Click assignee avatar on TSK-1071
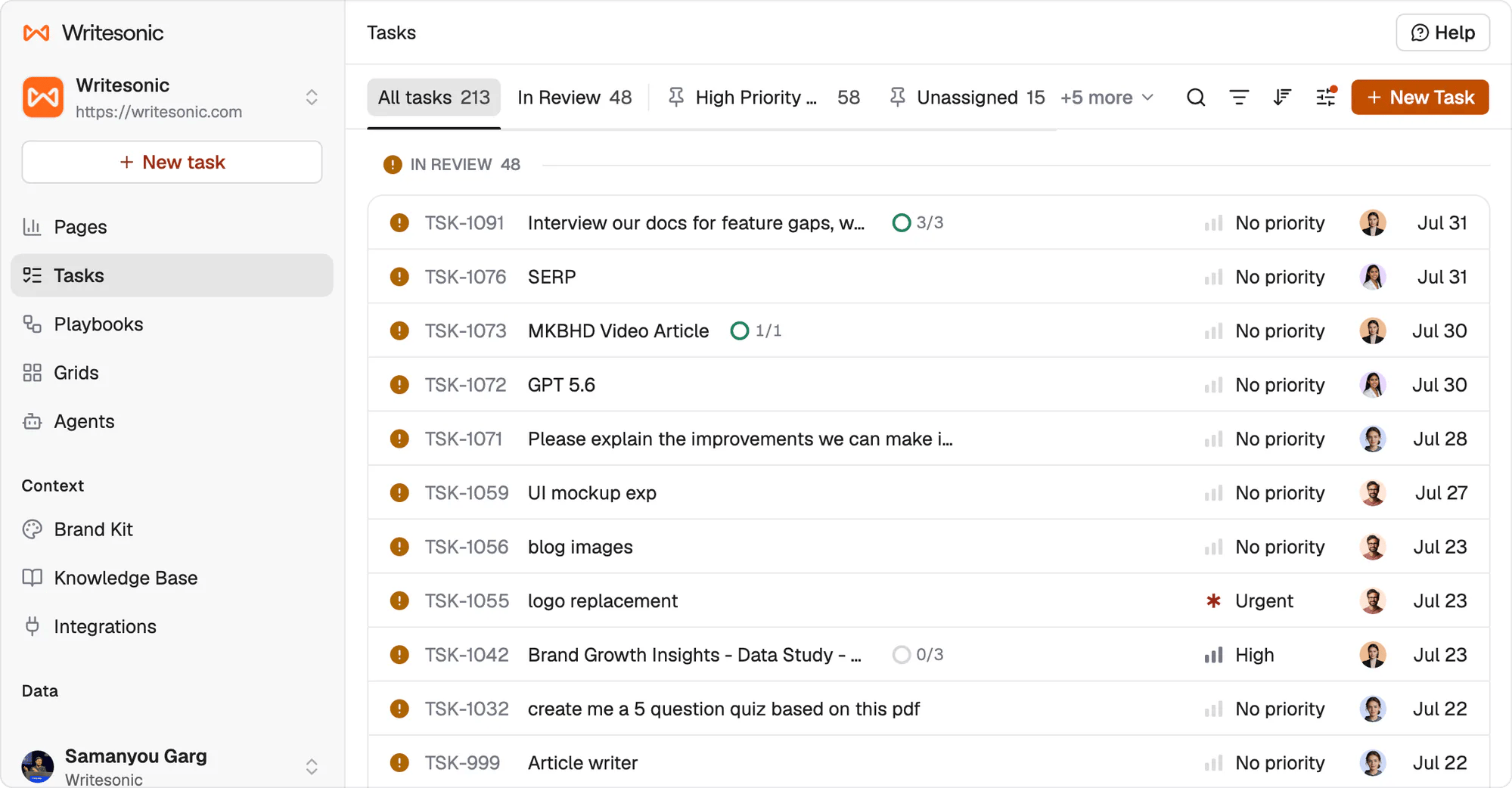The width and height of the screenshot is (1512, 788). [1373, 439]
